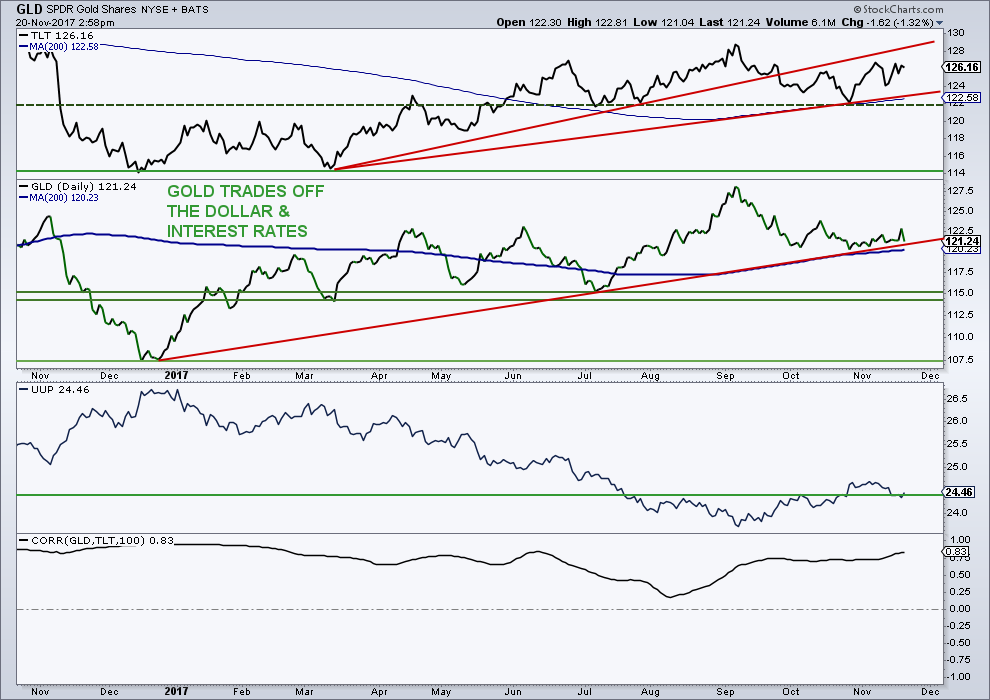The width and height of the screenshot is (990, 700).
Task: Click the Sep label under the GLD panel
Action: click(725, 376)
